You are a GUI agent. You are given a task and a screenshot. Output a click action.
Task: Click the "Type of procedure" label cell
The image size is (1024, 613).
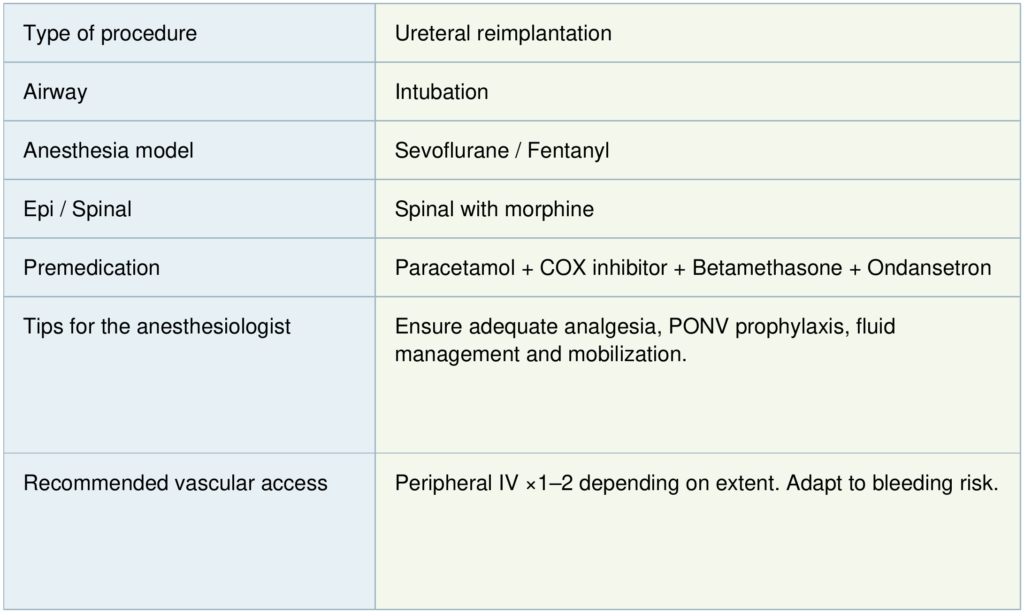pyautogui.click(x=110, y=33)
